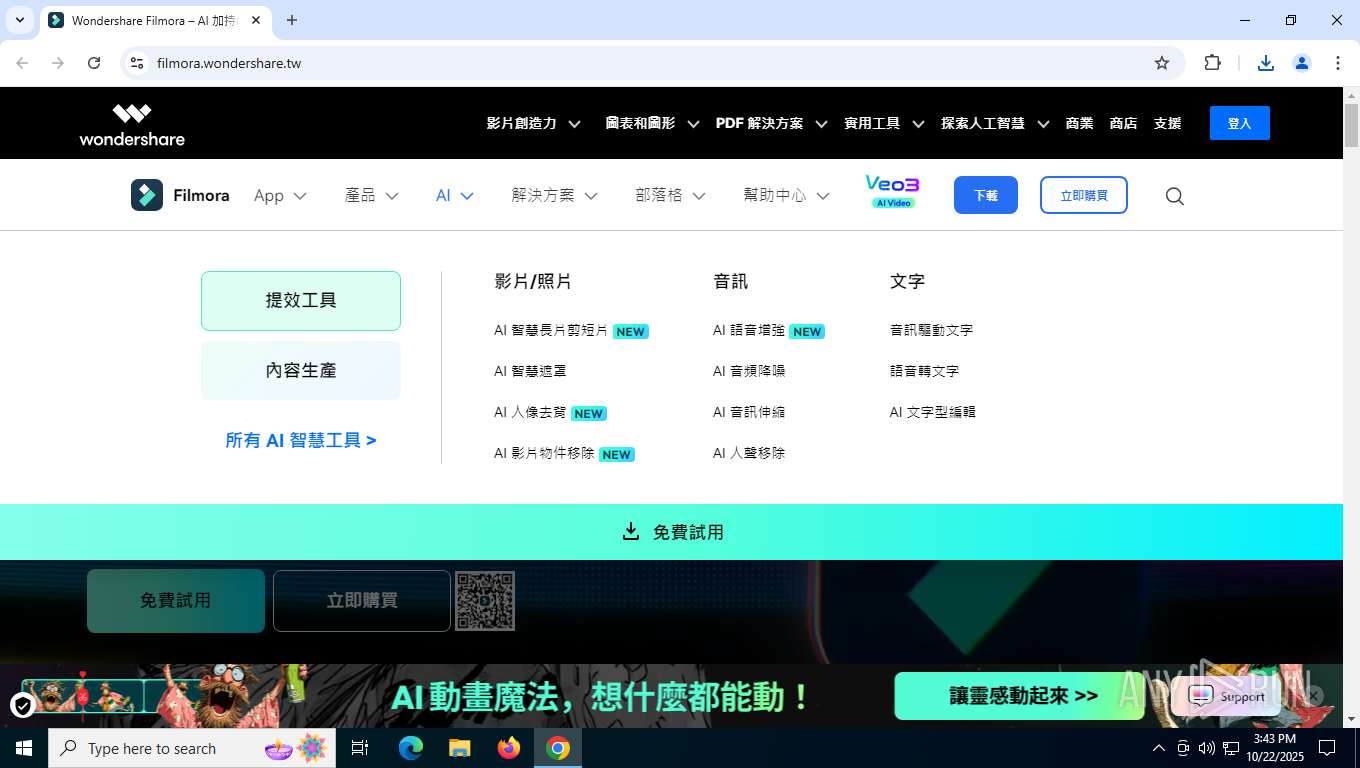Select the 內容生產 tab
Viewport: 1360px width, 768px height.
[x=301, y=370]
